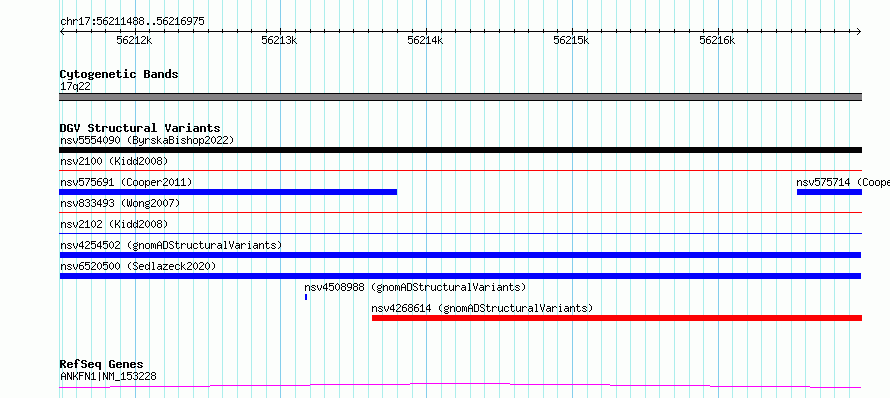Select the black nsv5554090 variant bar
The width and height of the screenshot is (890, 398).
pos(460,150)
